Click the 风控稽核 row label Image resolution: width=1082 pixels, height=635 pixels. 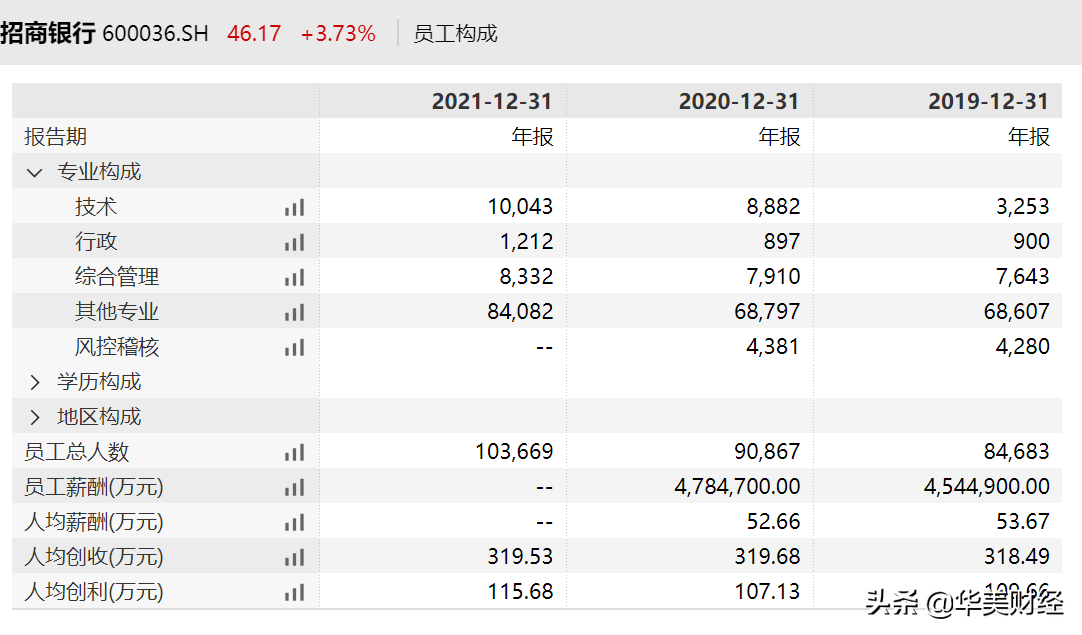click(x=117, y=346)
